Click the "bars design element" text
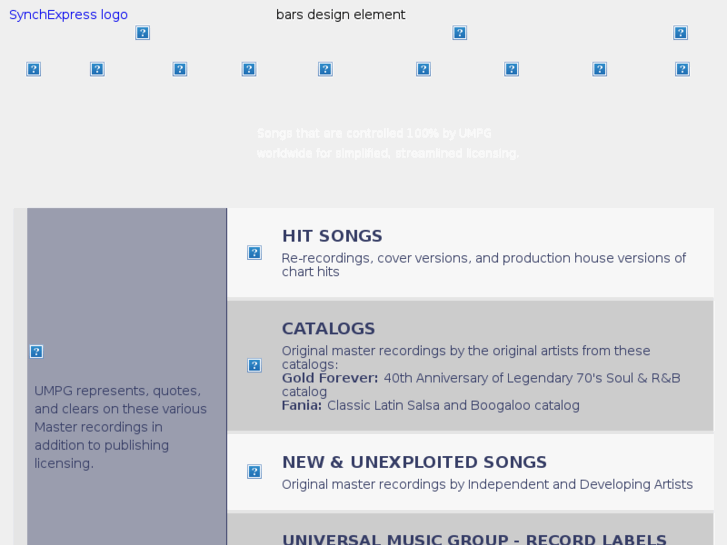727x545 pixels. tap(340, 15)
